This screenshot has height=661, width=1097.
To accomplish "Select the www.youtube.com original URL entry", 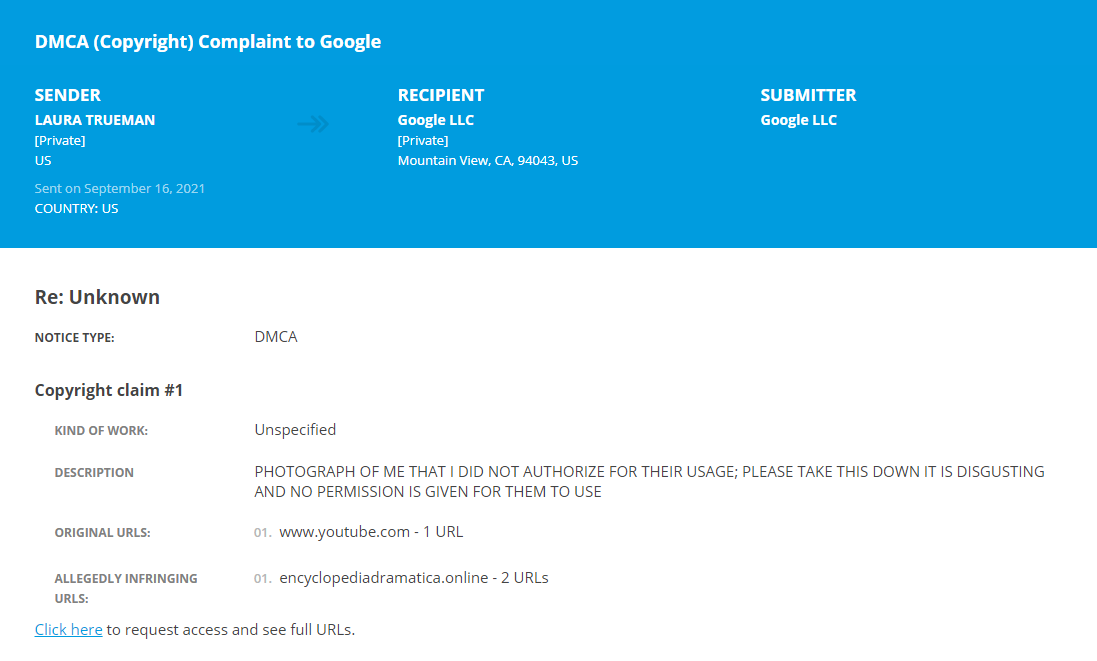I will (371, 532).
